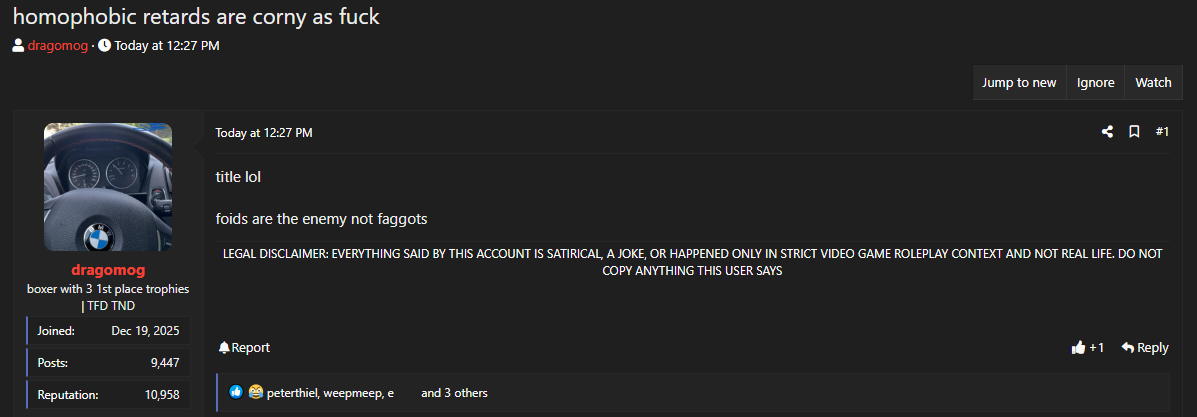Click the share icon on post #1
1197x417 pixels.
point(1107,132)
